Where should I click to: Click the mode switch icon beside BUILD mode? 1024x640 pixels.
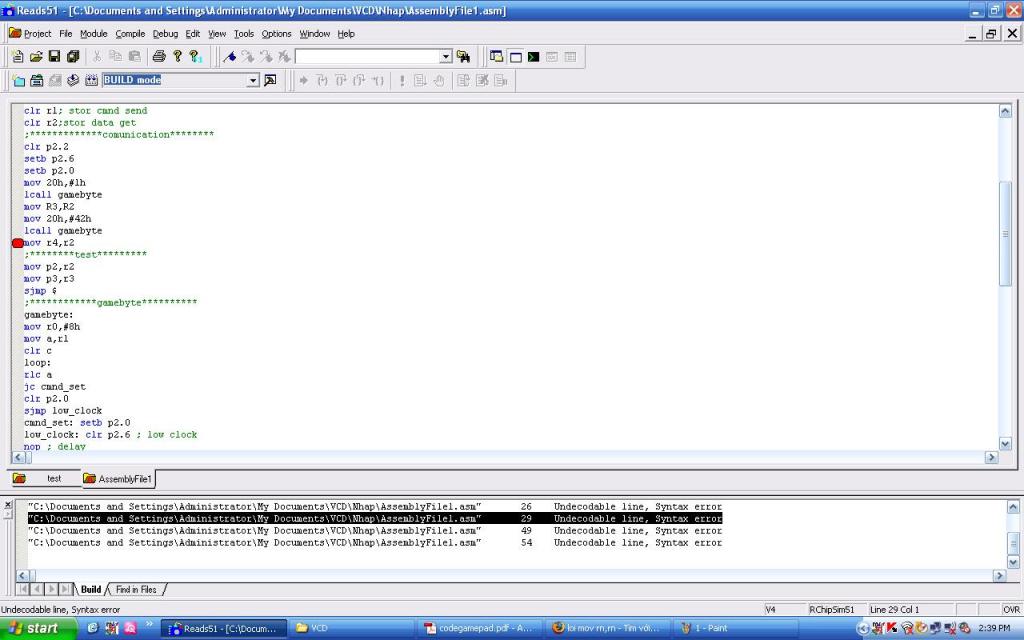point(270,80)
